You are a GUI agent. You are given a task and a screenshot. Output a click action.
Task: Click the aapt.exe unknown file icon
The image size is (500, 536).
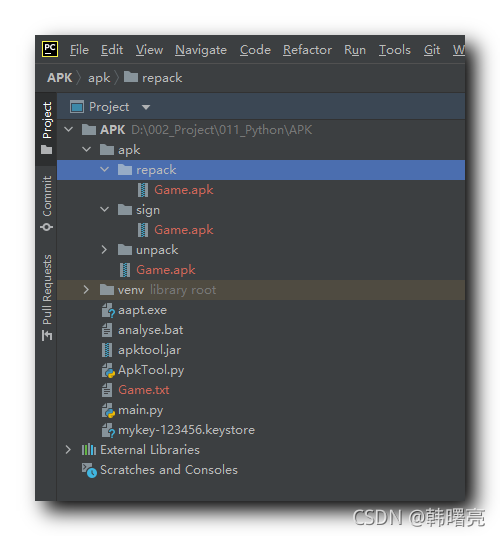pos(108,310)
